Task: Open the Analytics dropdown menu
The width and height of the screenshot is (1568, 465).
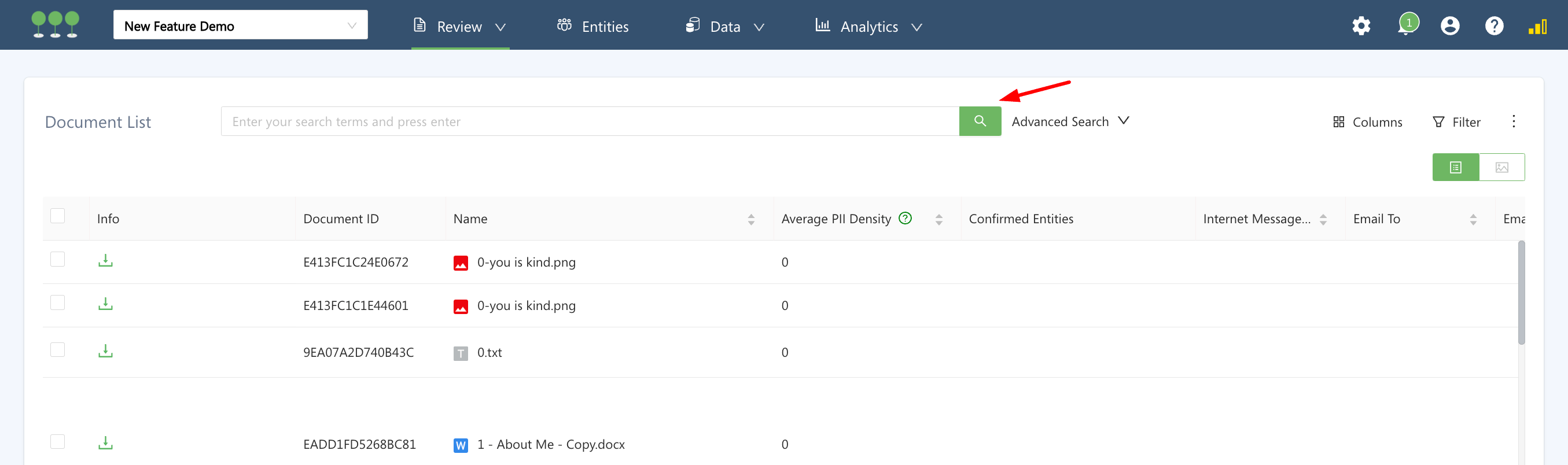Action: click(868, 26)
